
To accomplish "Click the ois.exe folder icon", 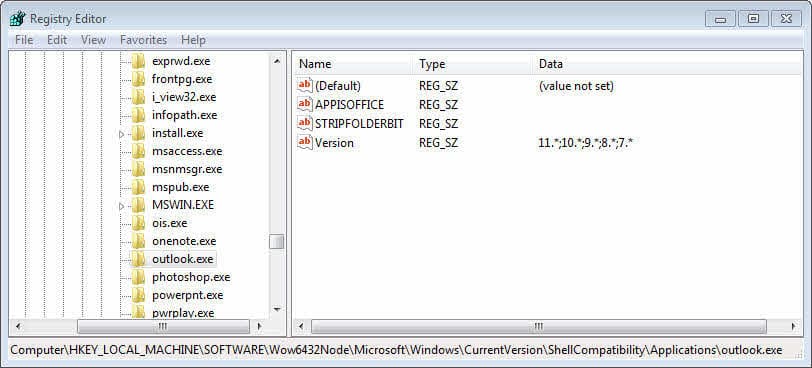I will 138,223.
